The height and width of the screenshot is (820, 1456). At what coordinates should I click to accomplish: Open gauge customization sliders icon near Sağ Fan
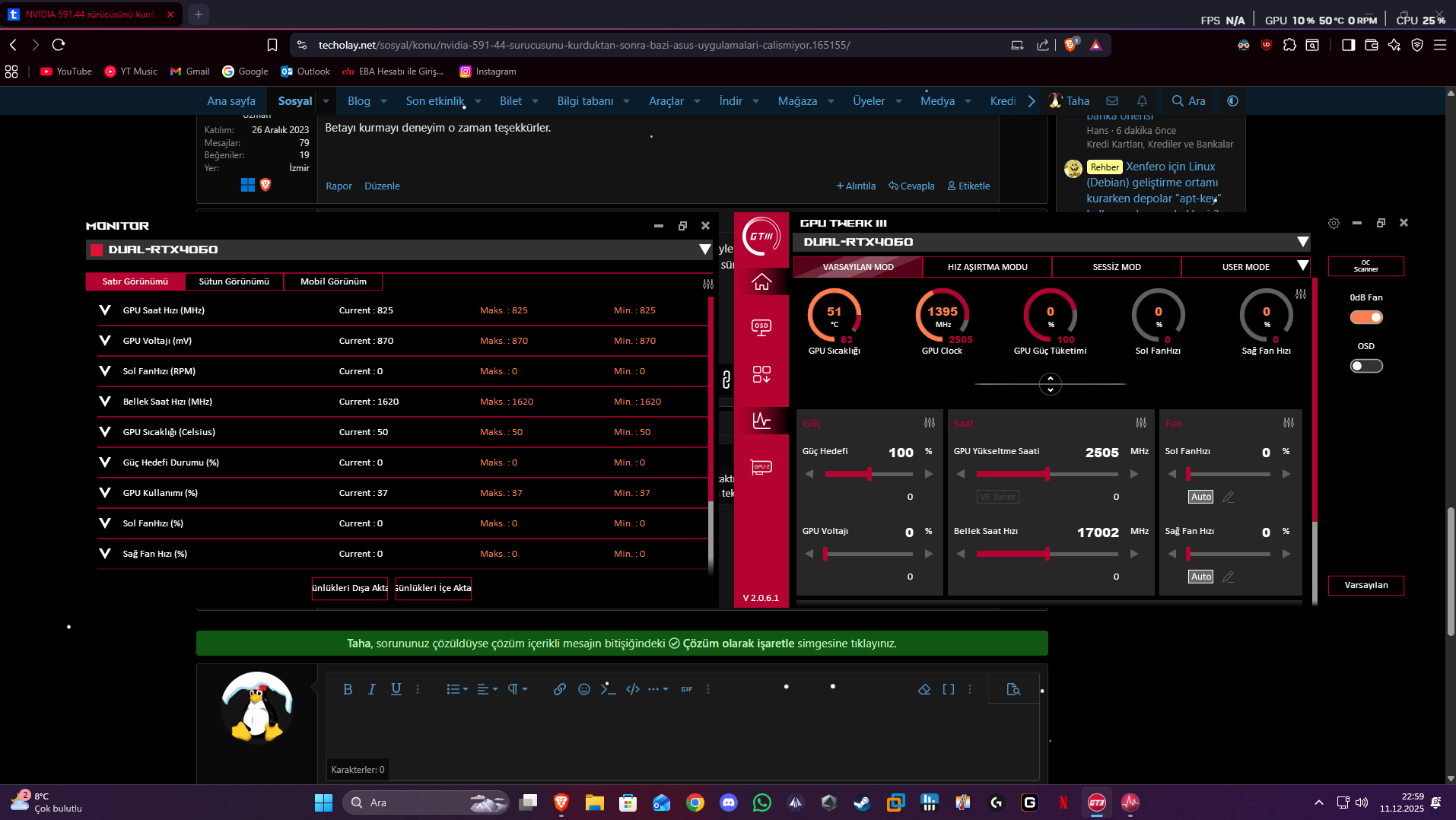tap(1301, 294)
